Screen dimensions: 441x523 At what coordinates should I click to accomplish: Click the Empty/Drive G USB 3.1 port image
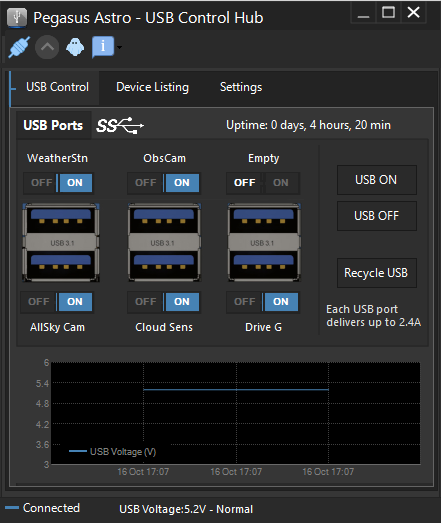tap(264, 243)
